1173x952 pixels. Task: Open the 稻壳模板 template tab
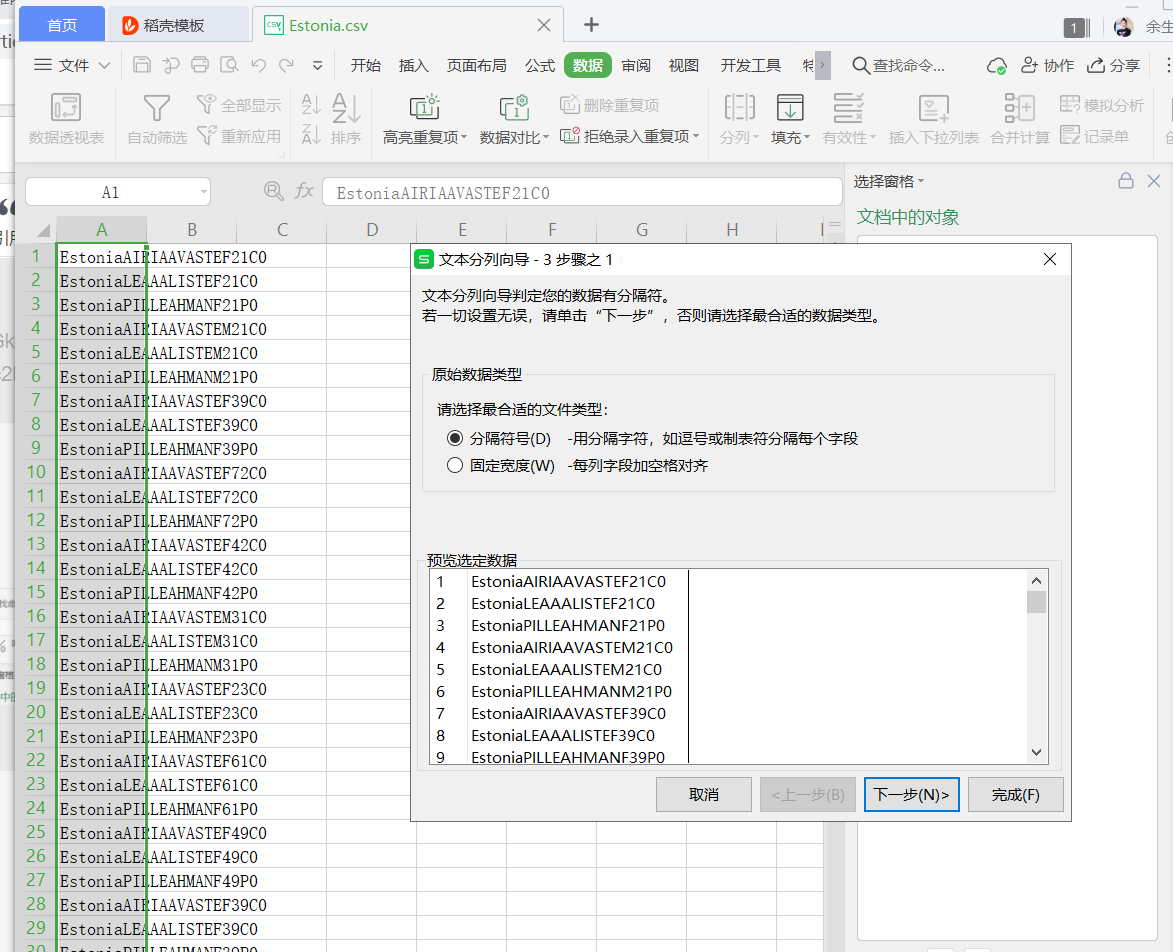(x=178, y=25)
